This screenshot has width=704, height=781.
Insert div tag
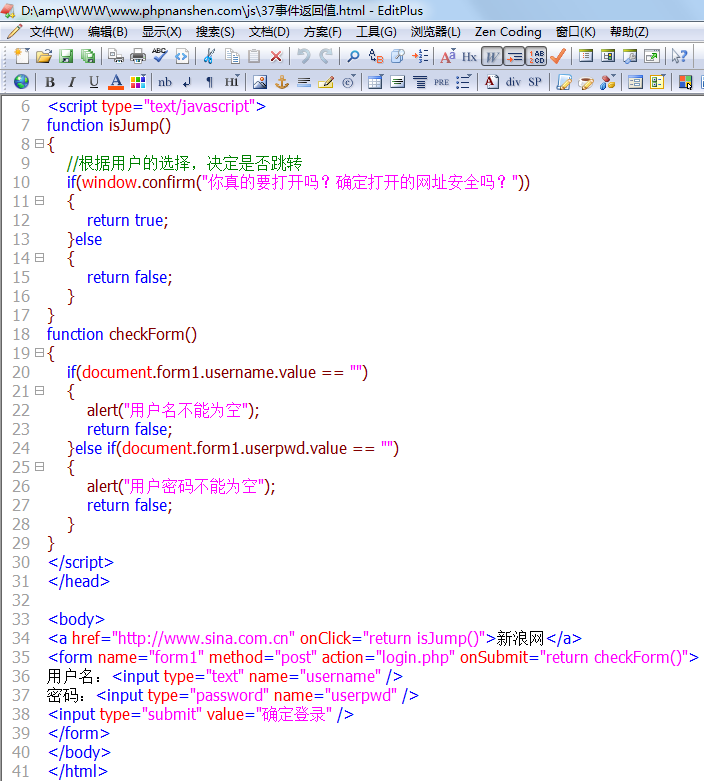pyautogui.click(x=513, y=82)
